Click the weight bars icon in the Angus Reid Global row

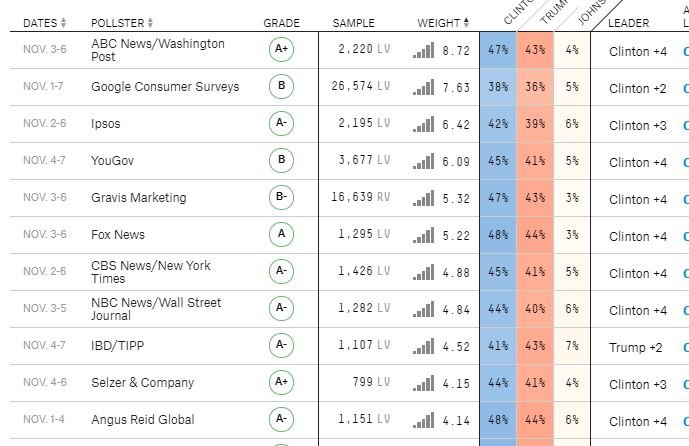pyautogui.click(x=423, y=420)
